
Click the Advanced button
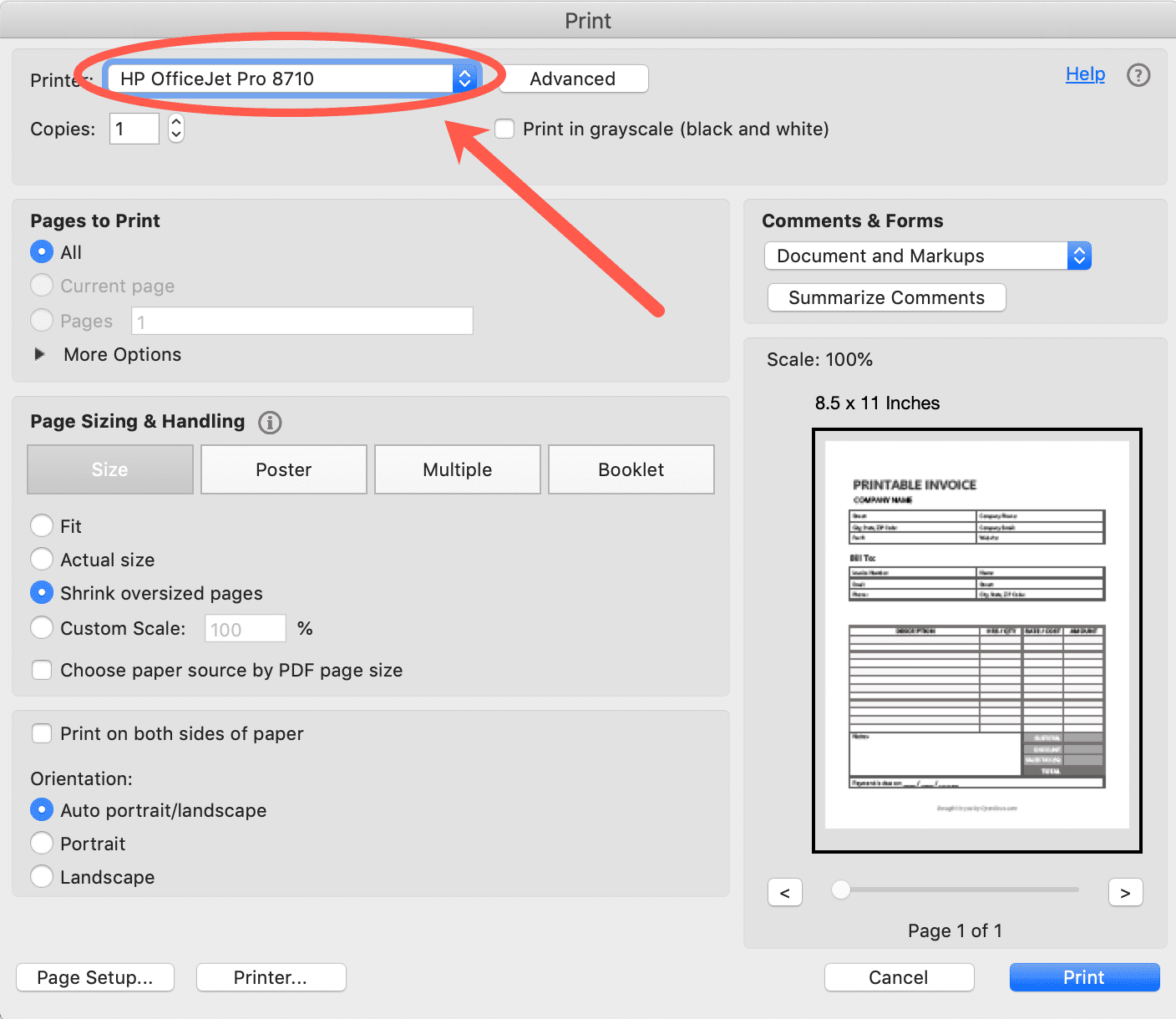click(573, 79)
